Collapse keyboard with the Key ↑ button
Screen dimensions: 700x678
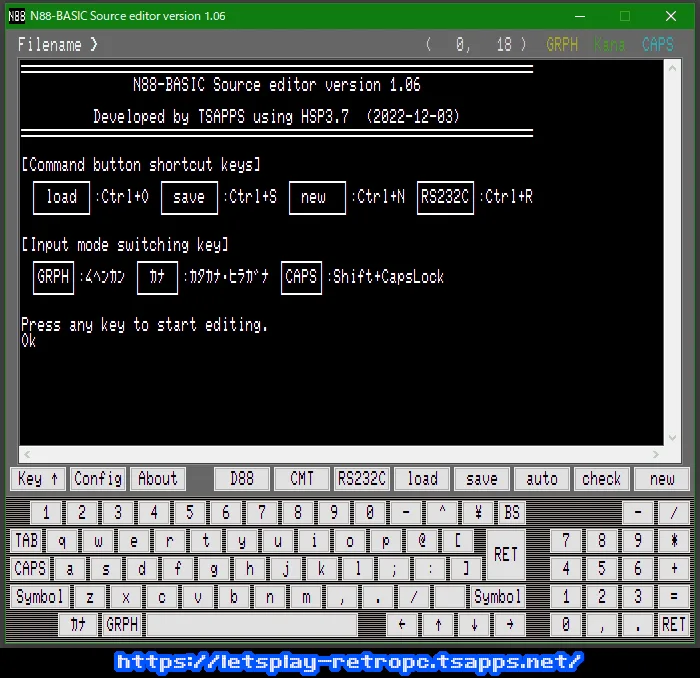pyautogui.click(x=40, y=479)
